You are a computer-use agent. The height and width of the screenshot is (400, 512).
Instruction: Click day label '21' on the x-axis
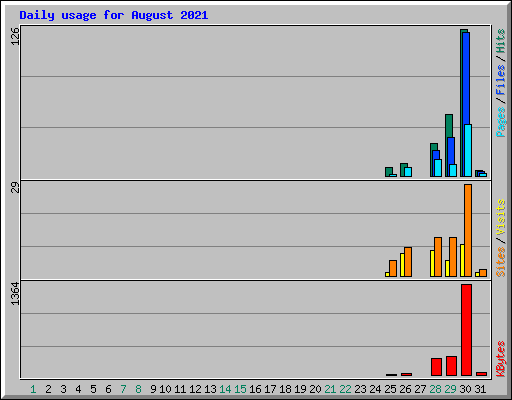point(330,389)
